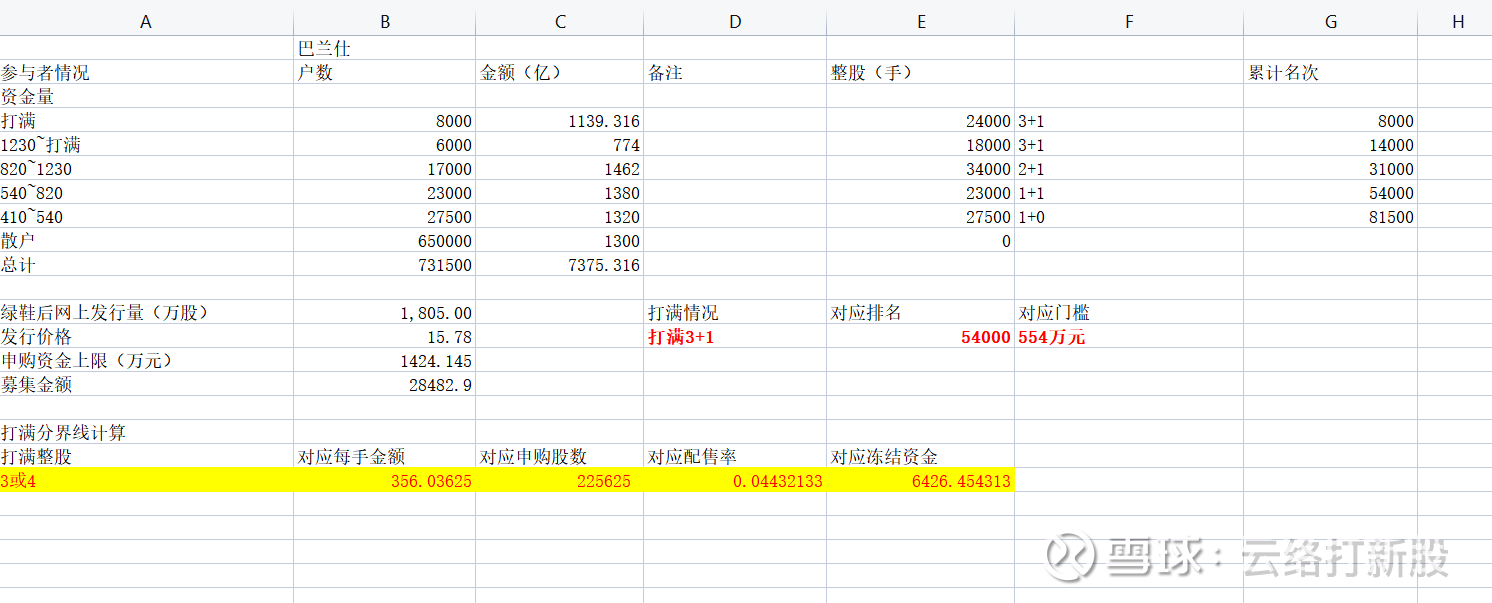Select the issuance volume 1,805.00
The image size is (1492, 603).
pyautogui.click(x=385, y=312)
